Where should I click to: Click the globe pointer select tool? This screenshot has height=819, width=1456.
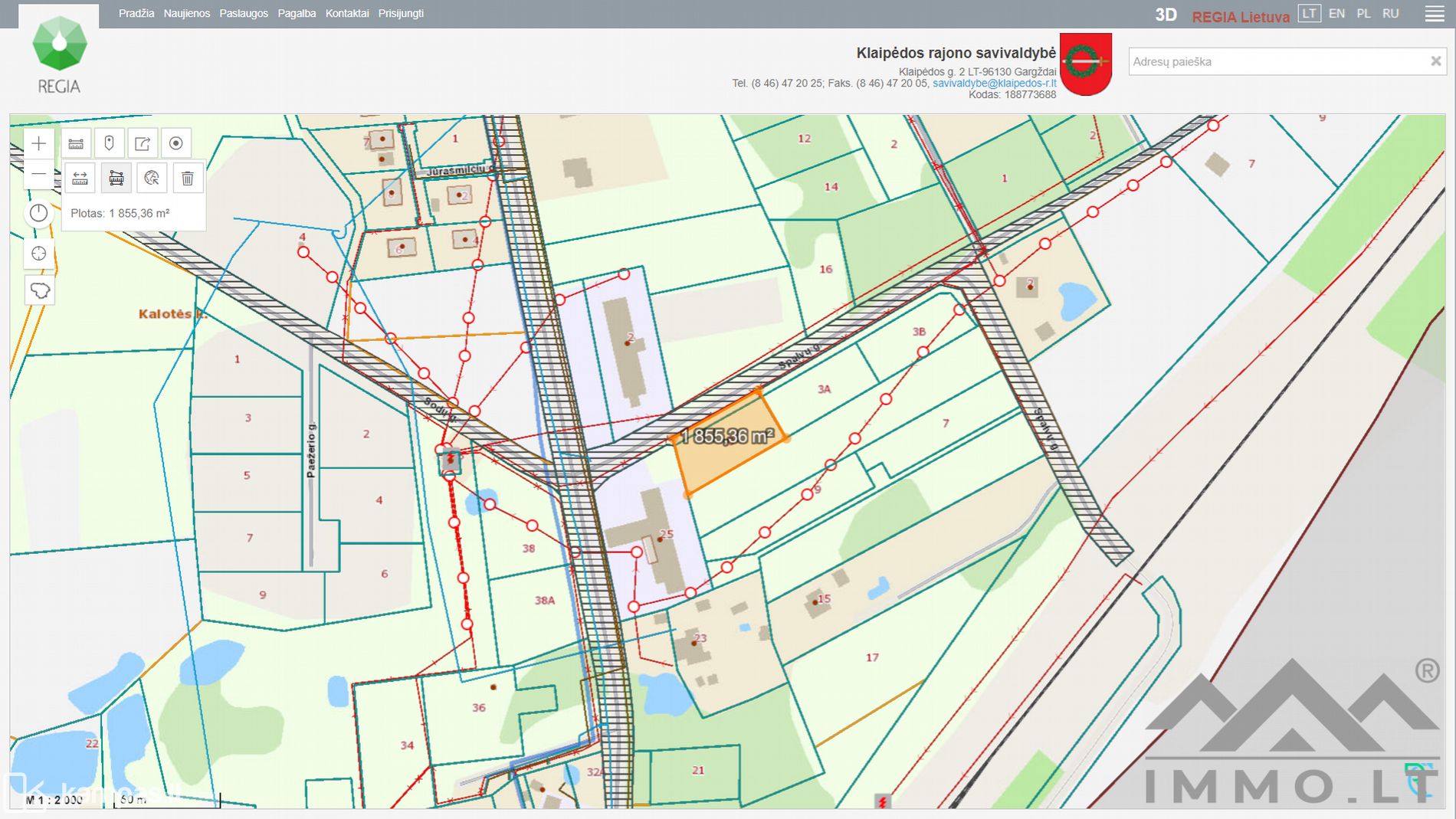pyautogui.click(x=152, y=179)
